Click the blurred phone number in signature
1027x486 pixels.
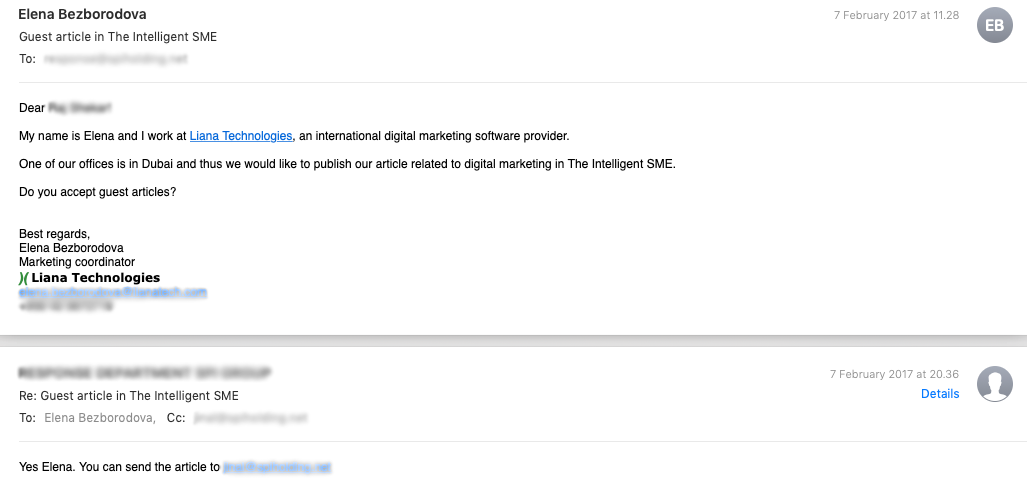(x=66, y=306)
